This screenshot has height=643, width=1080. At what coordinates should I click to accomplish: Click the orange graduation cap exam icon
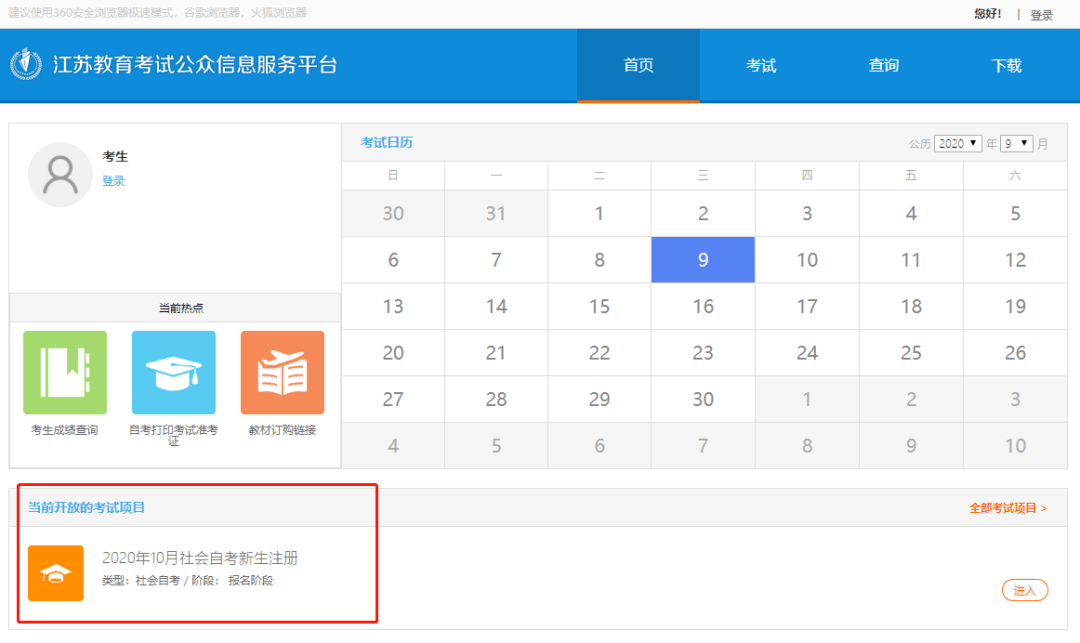56,573
